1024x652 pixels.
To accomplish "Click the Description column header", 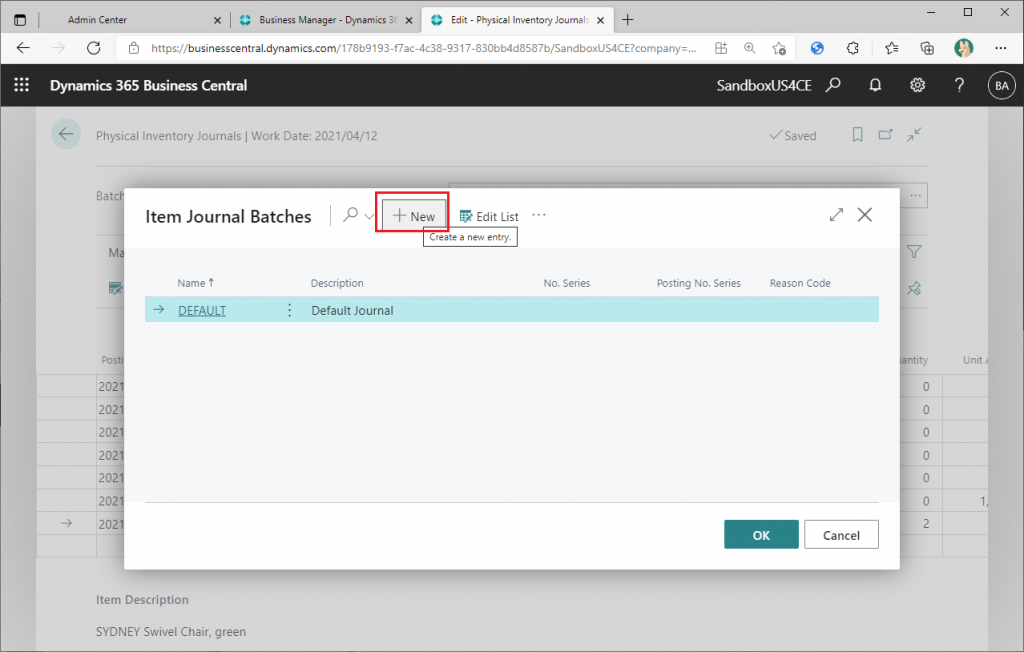I will point(337,283).
